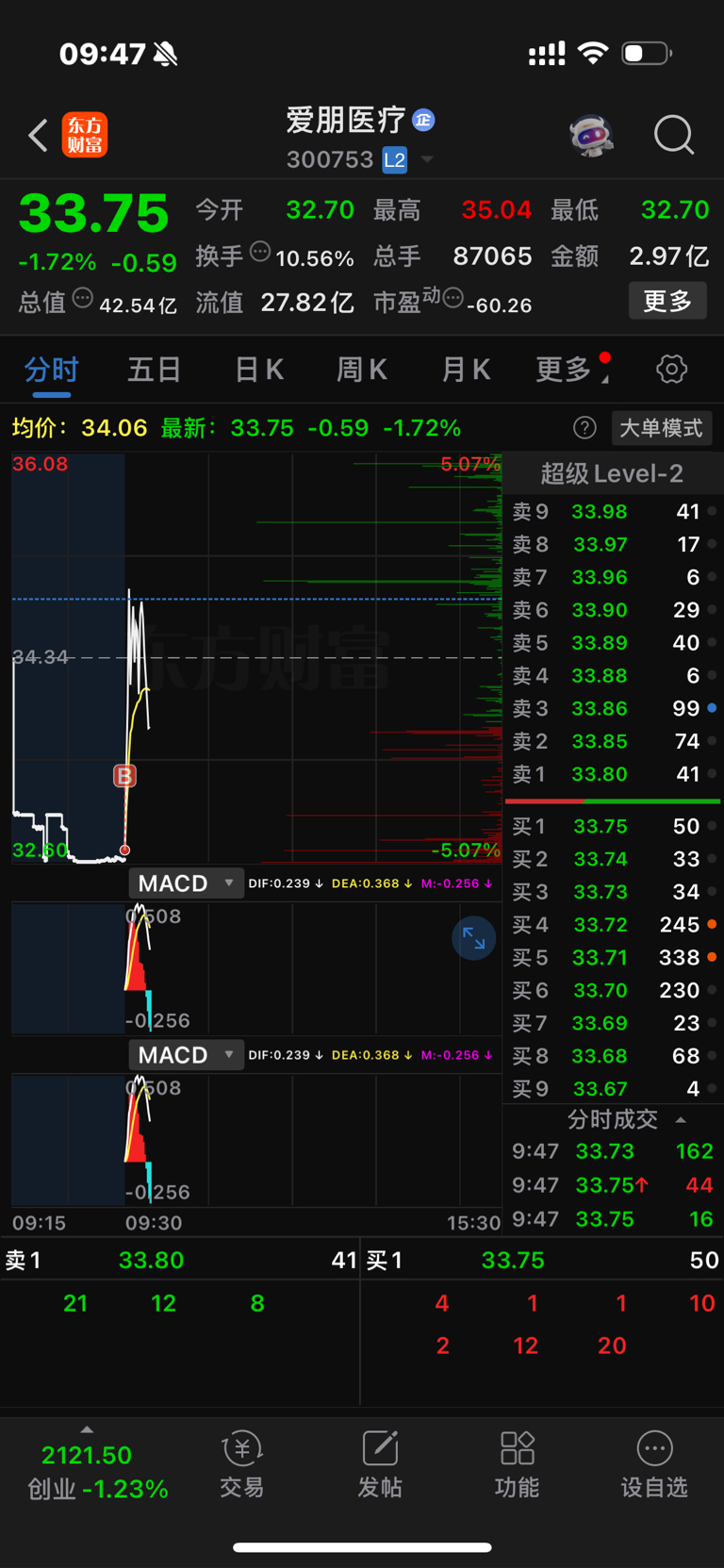The height and width of the screenshot is (1568, 724).
Task: Open 功能 functions icon in bottom bar
Action: click(x=518, y=1465)
